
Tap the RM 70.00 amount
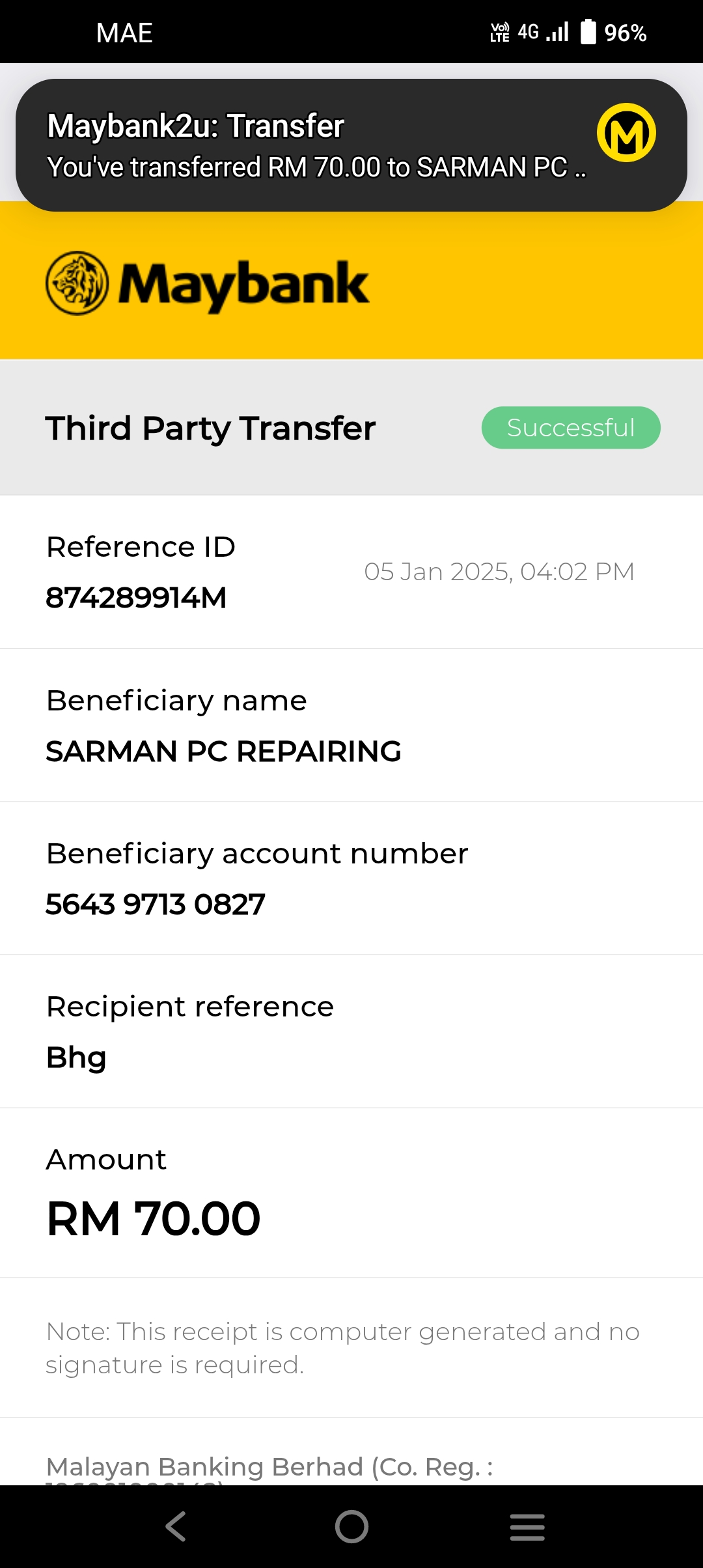point(154,1218)
